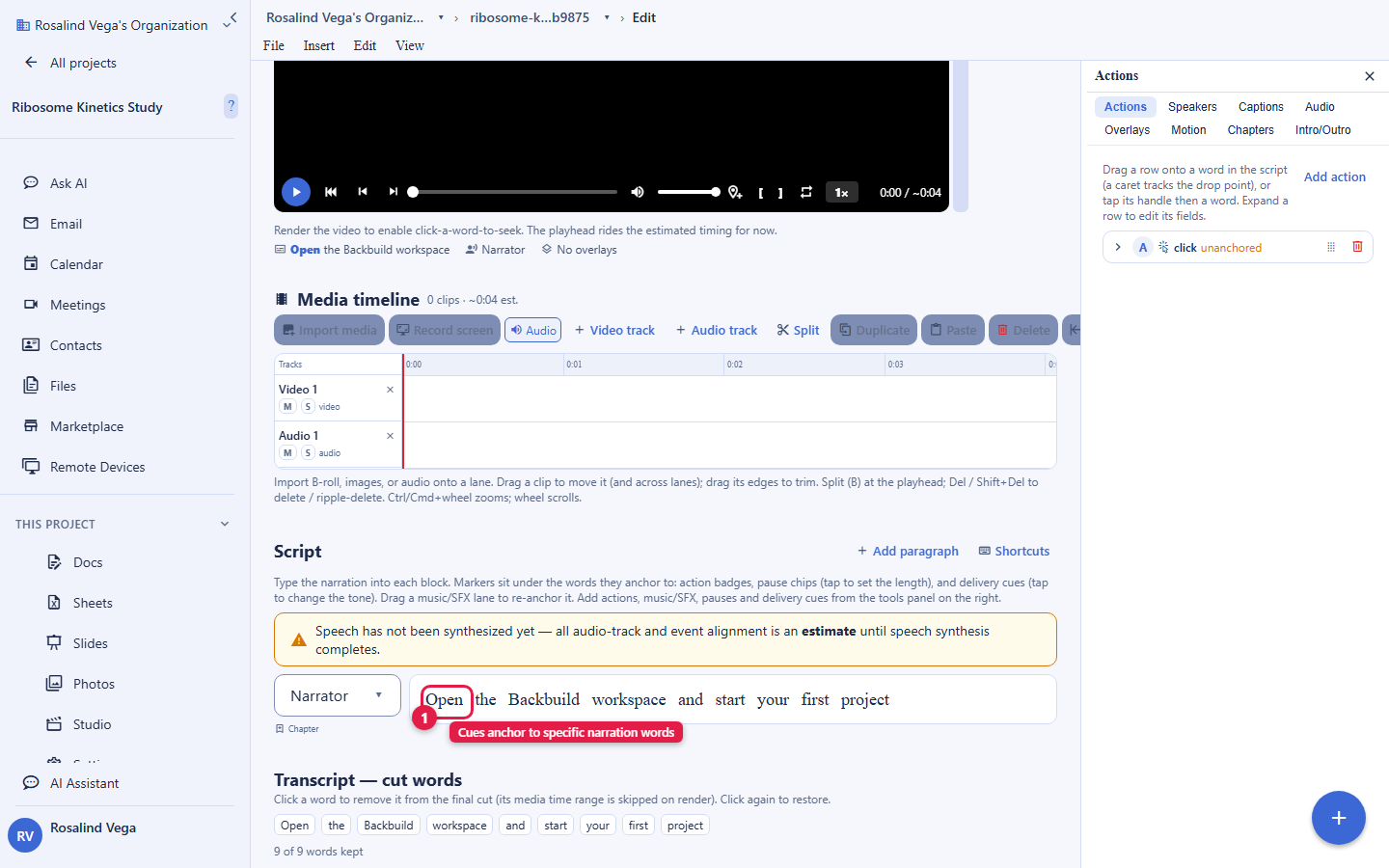Mute the Audio 1 track
Screen dimensions: 1389x868
pos(287,453)
